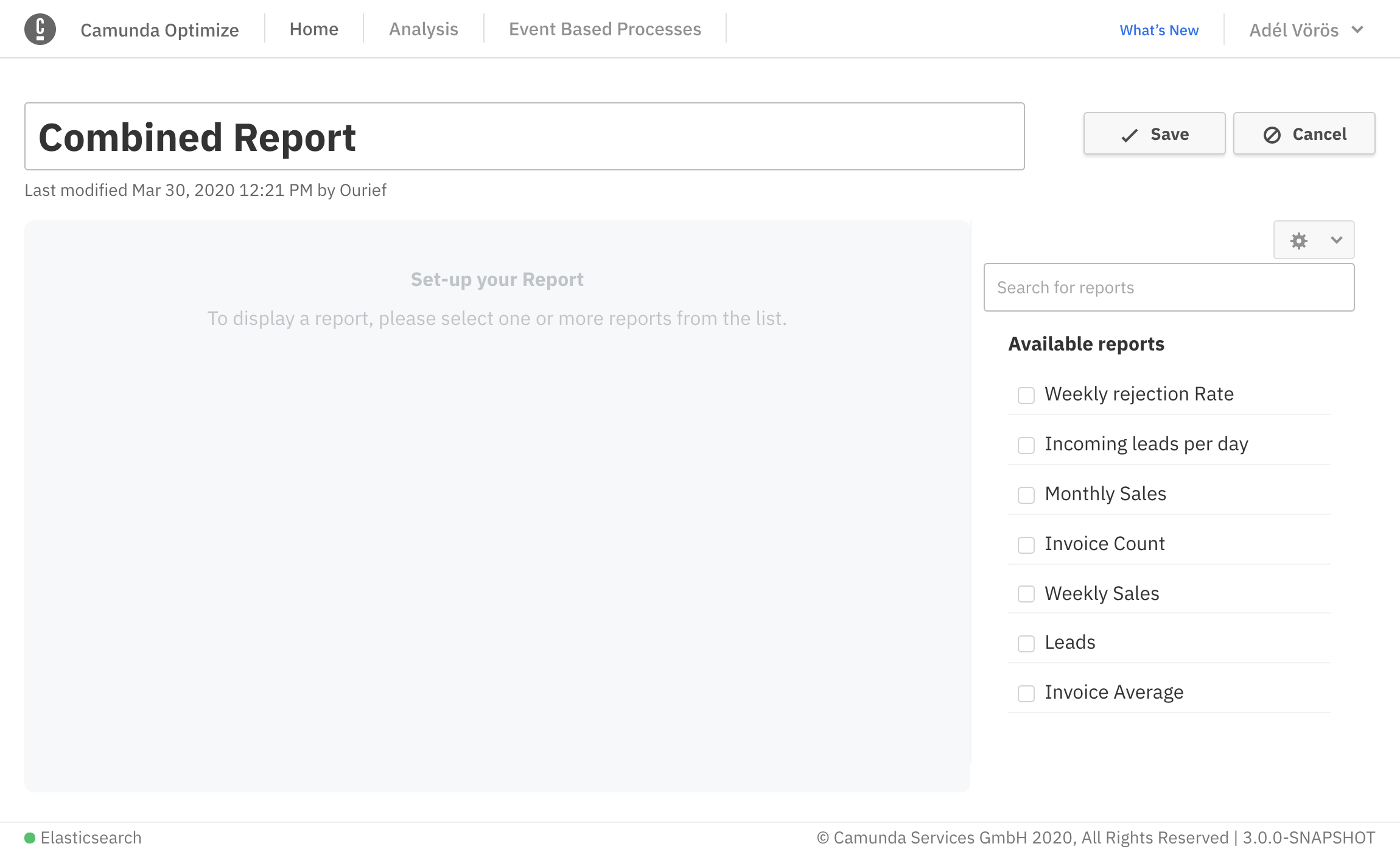The height and width of the screenshot is (852, 1400).
Task: Tick the Monthly Sales checkbox
Action: pyautogui.click(x=1026, y=495)
